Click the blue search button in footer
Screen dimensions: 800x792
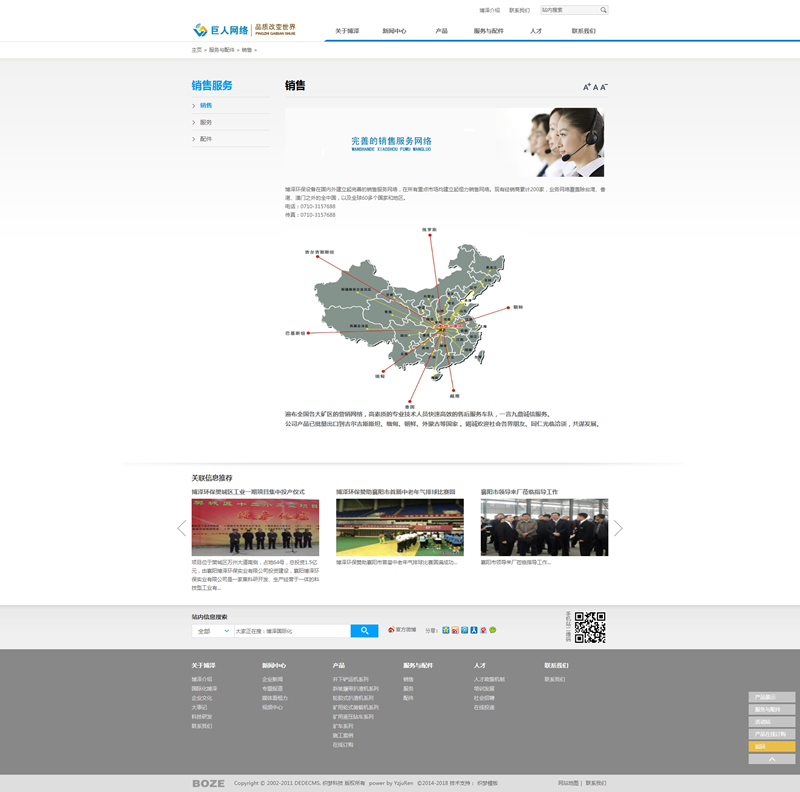click(364, 631)
